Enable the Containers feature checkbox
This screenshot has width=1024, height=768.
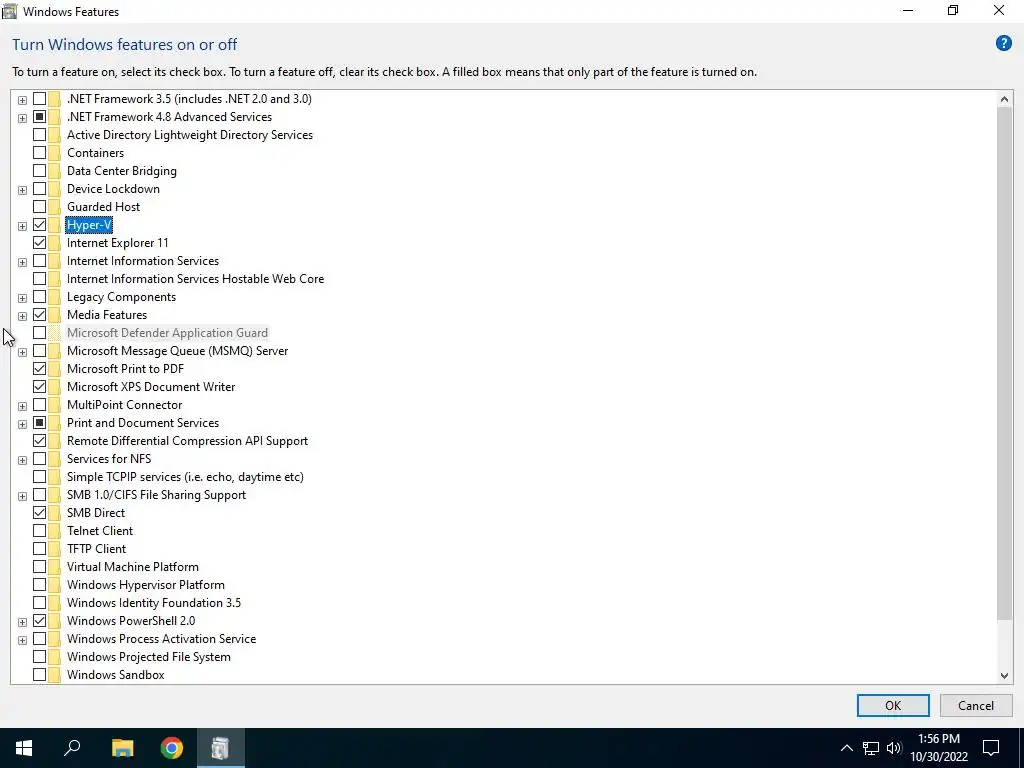tap(39, 153)
